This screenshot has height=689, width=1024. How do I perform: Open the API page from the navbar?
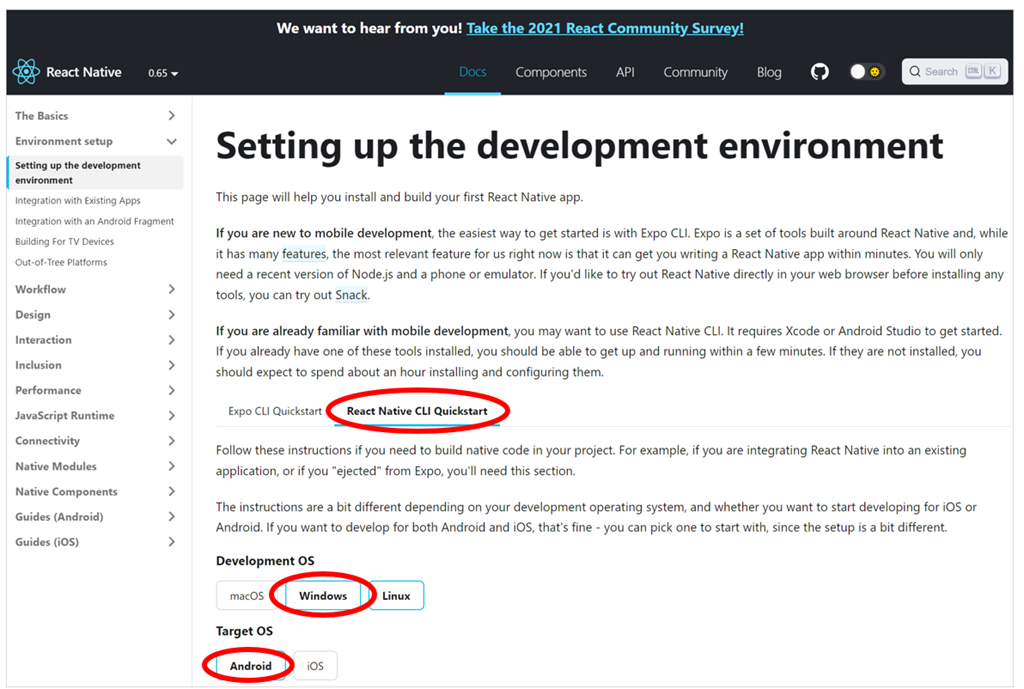click(626, 71)
